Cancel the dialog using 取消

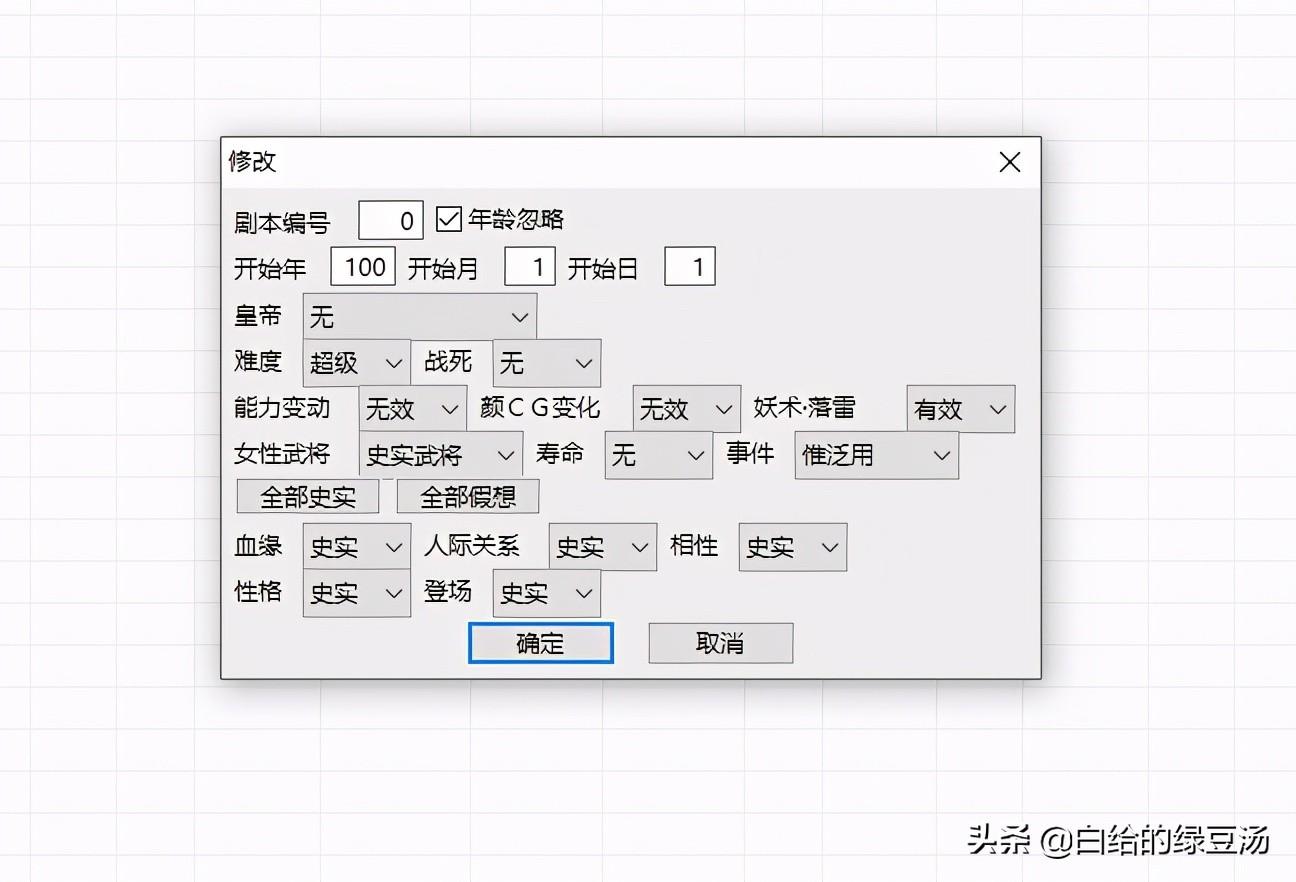[x=720, y=643]
